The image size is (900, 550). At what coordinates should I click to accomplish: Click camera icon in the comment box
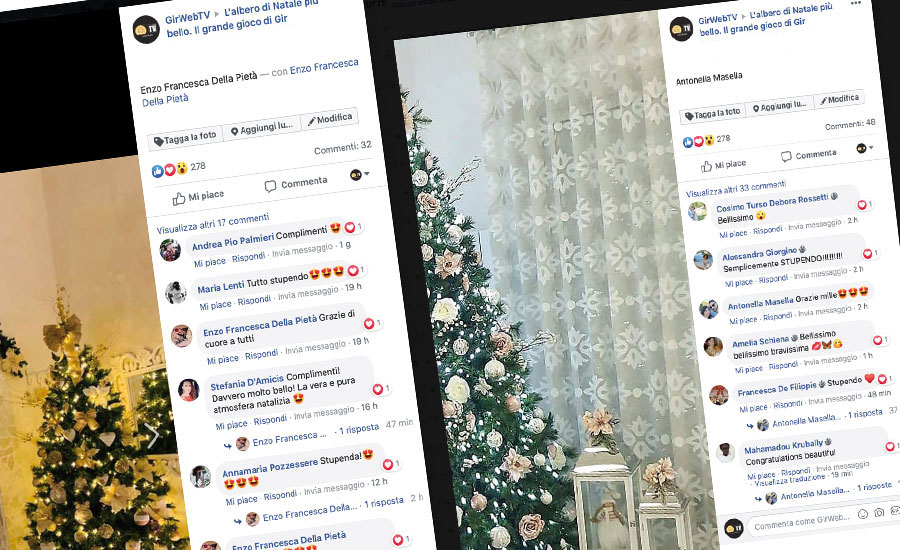click(879, 512)
